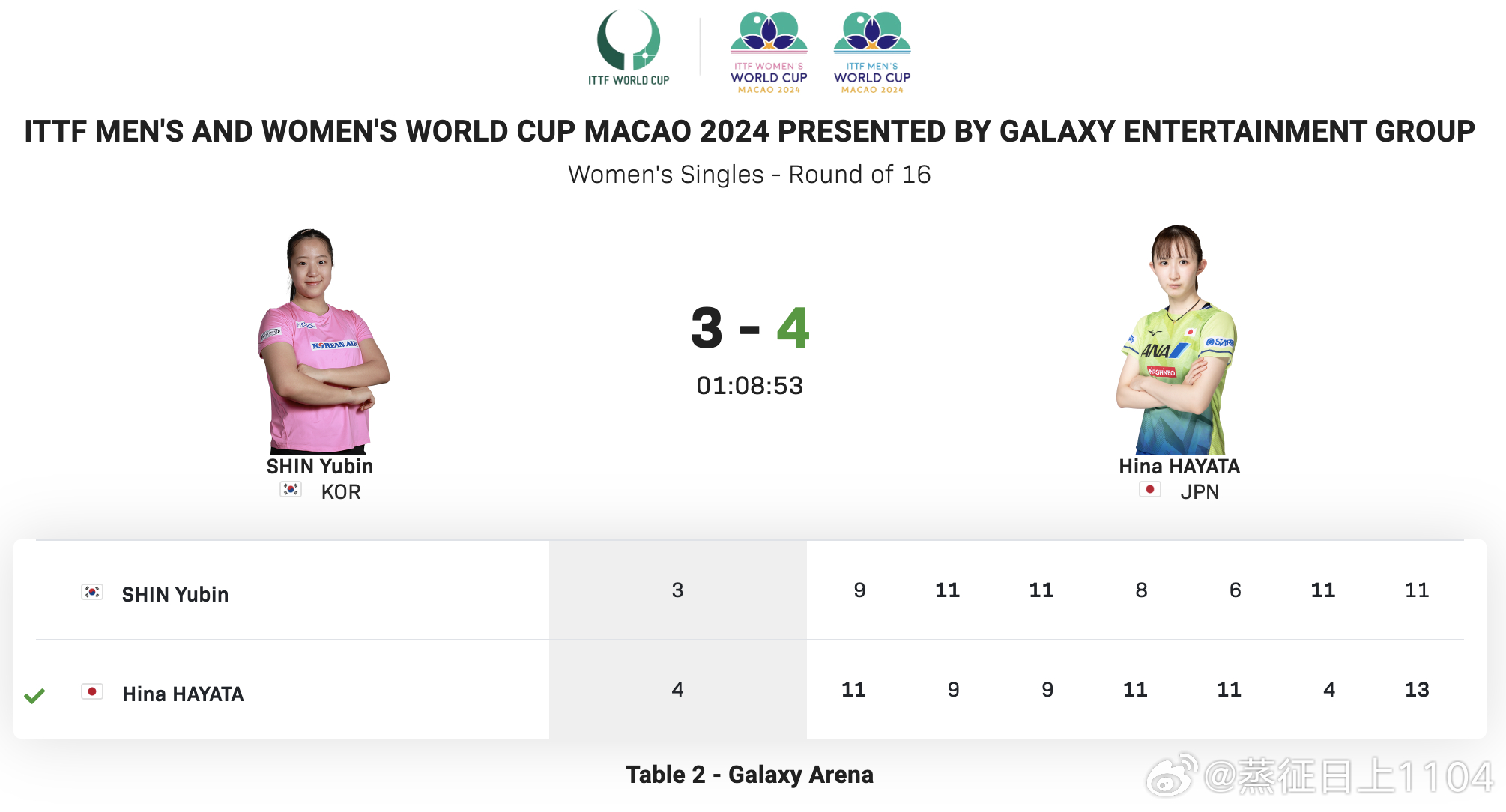This screenshot has width=1506, height=812.
Task: Click the Japanese flag in the score table
Action: 92,692
